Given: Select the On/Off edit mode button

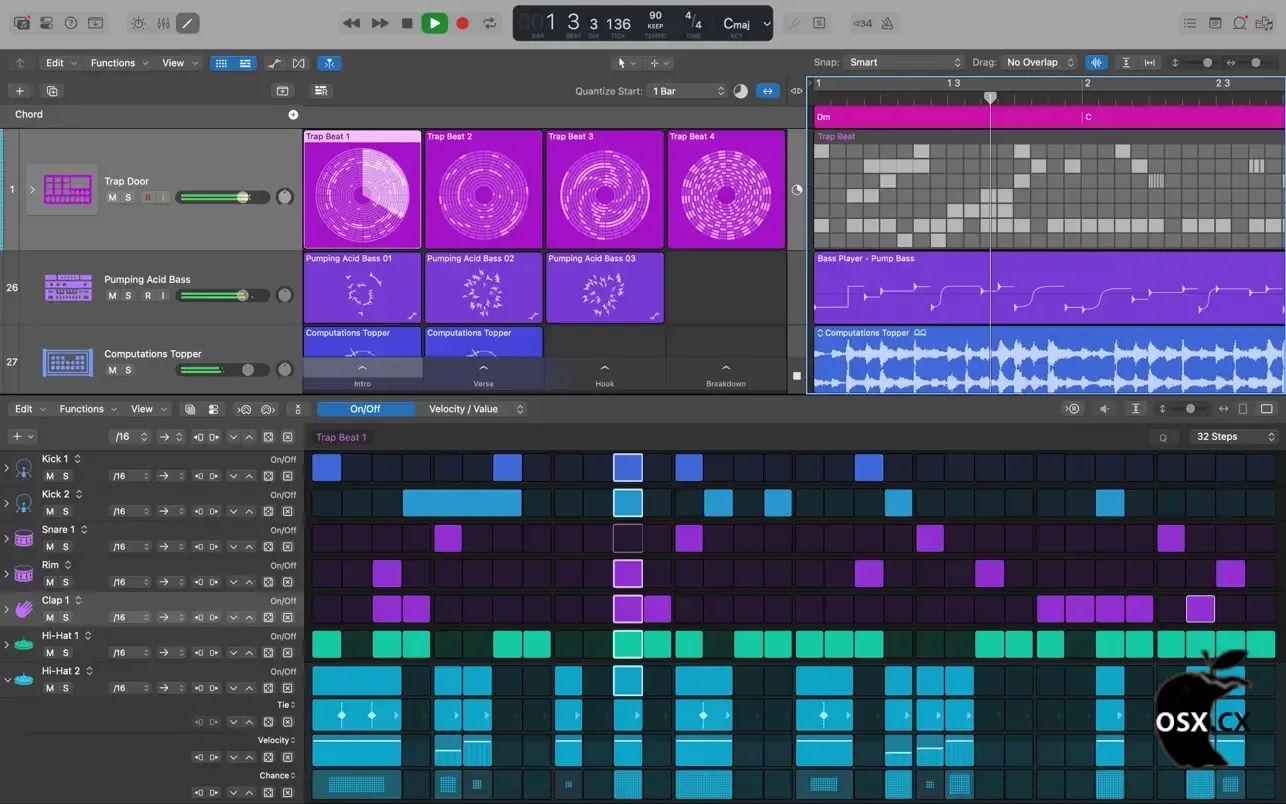Looking at the screenshot, I should 365,409.
